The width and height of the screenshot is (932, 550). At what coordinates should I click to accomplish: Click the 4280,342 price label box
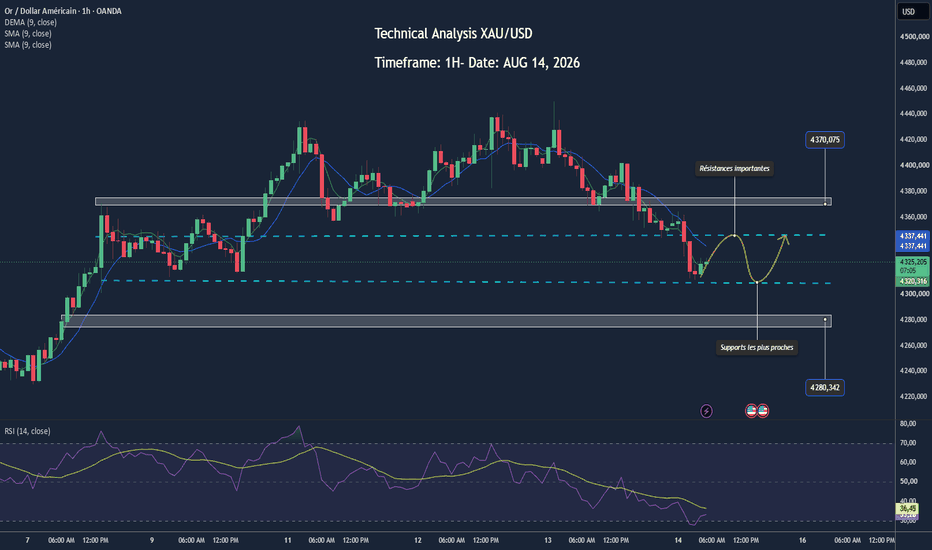point(825,388)
